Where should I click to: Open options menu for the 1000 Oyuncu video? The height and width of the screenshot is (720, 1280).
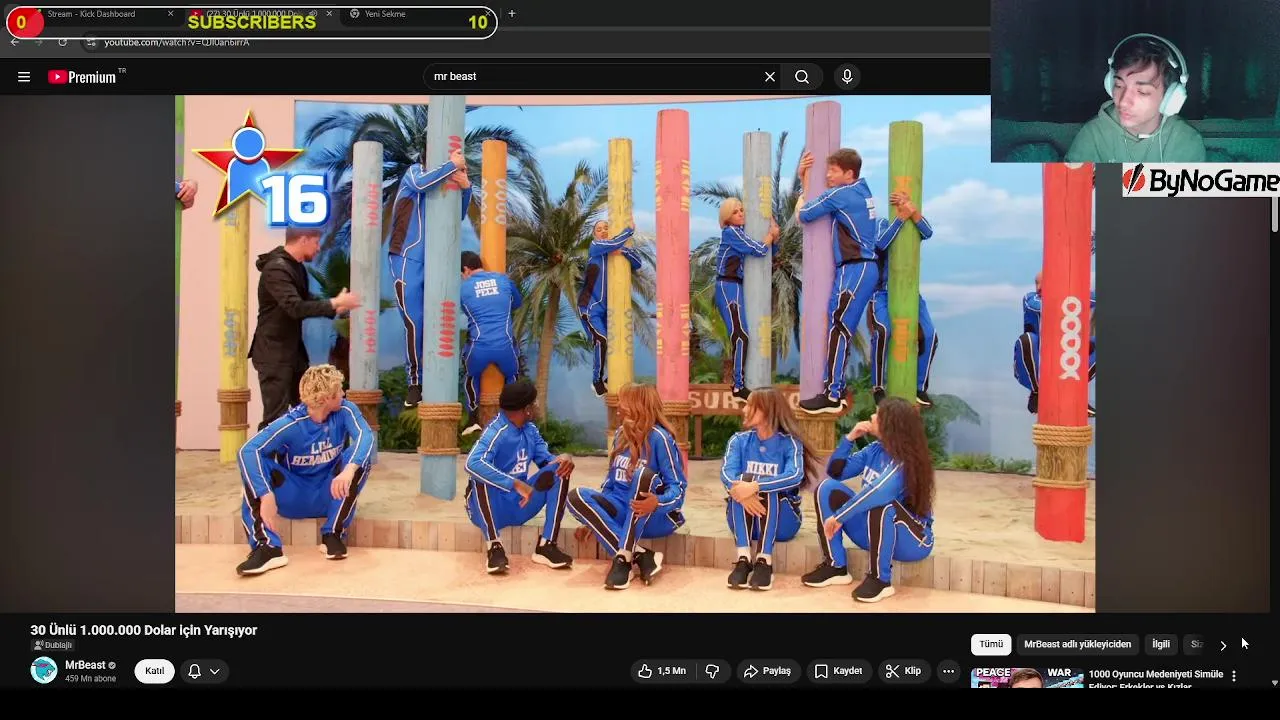[1234, 676]
